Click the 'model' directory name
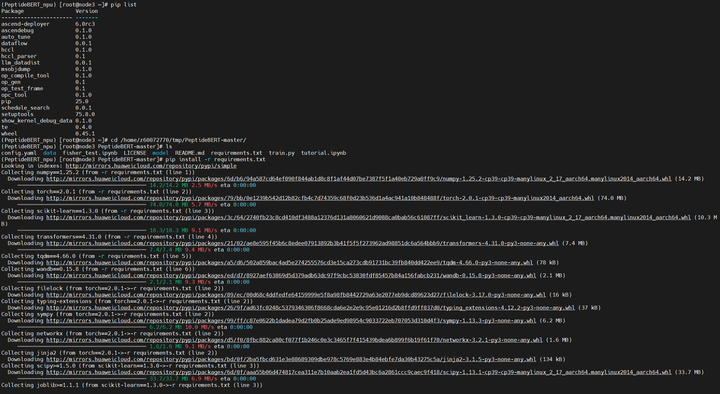 161,153
